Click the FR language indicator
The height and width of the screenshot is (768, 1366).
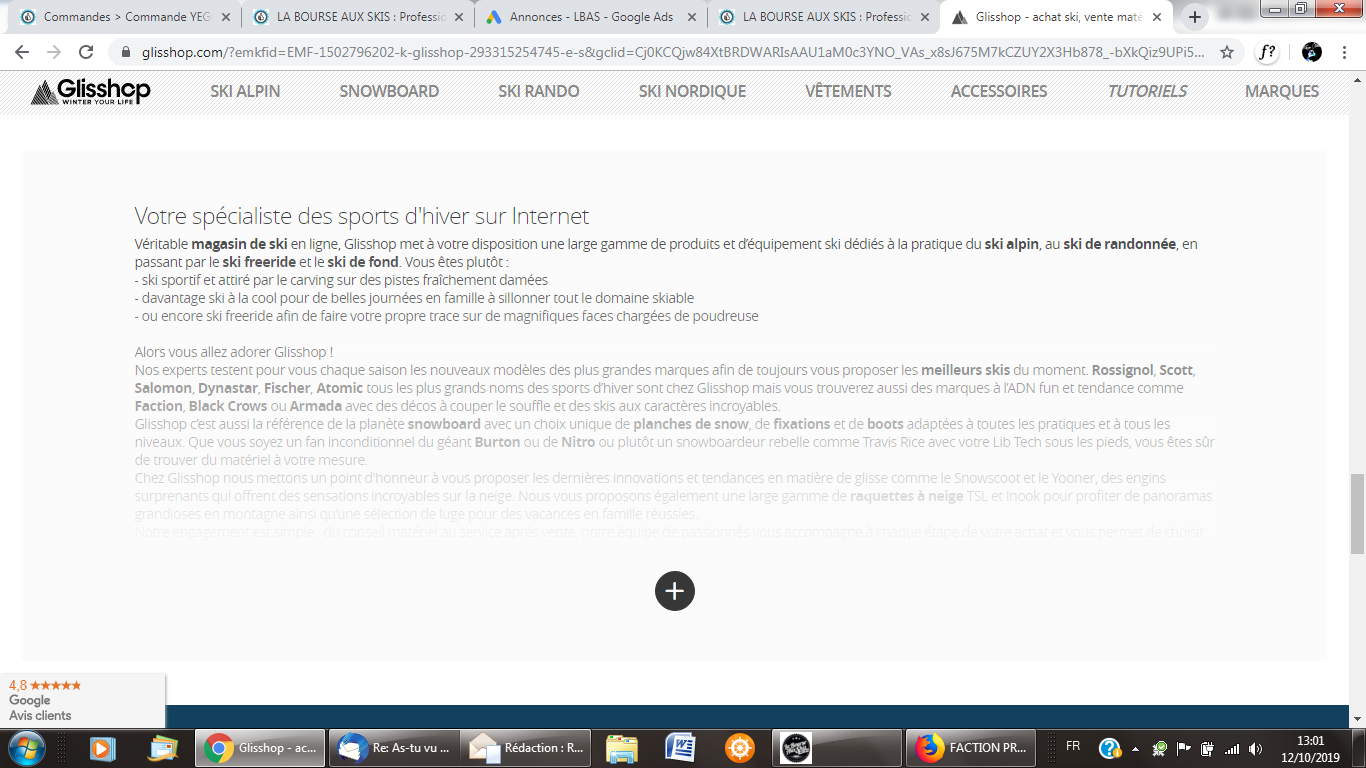pyautogui.click(x=1073, y=747)
